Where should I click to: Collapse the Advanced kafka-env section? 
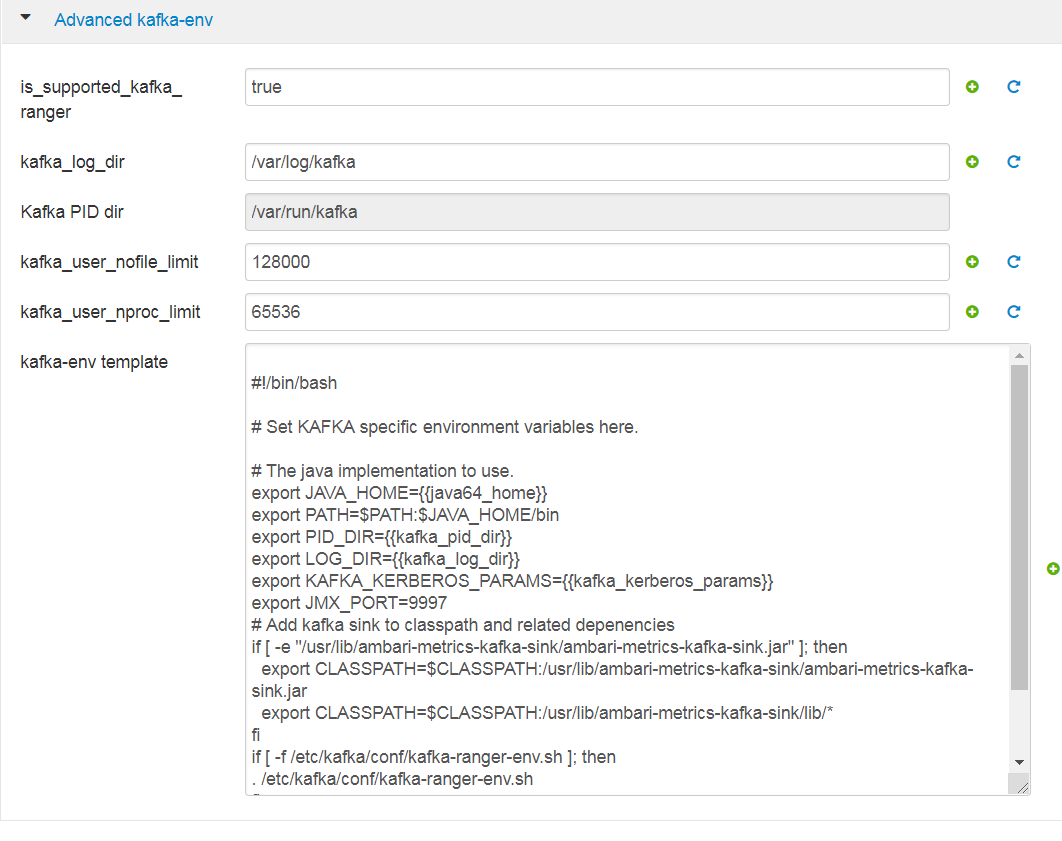(x=25, y=16)
